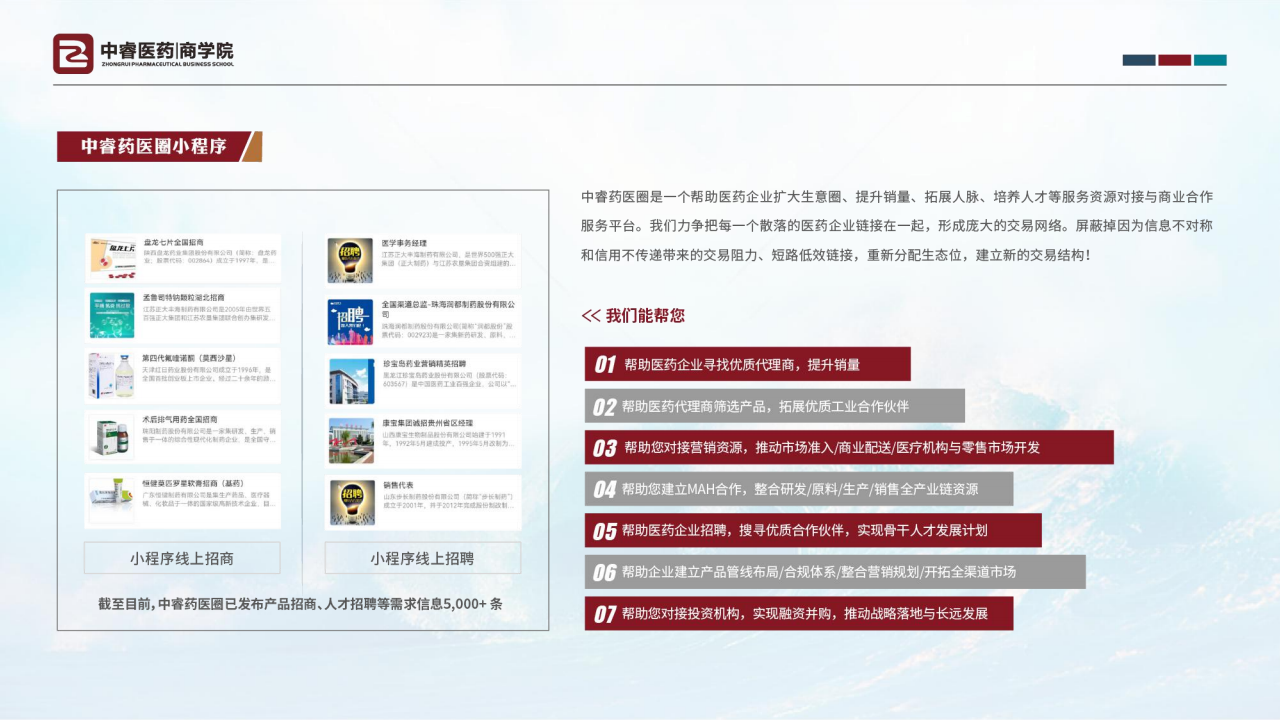Viewport: 1280px width, 720px height.
Task: Open the 术后排气用药全国招商 product image
Action: tap(112, 438)
